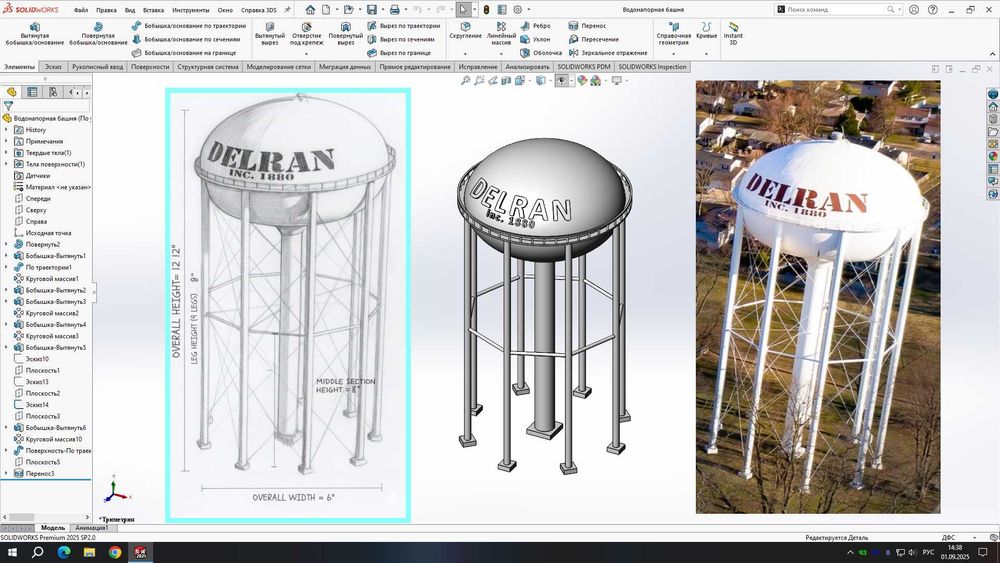Click the Rebuild traffic light icon
1000x563 pixels.
(486, 10)
